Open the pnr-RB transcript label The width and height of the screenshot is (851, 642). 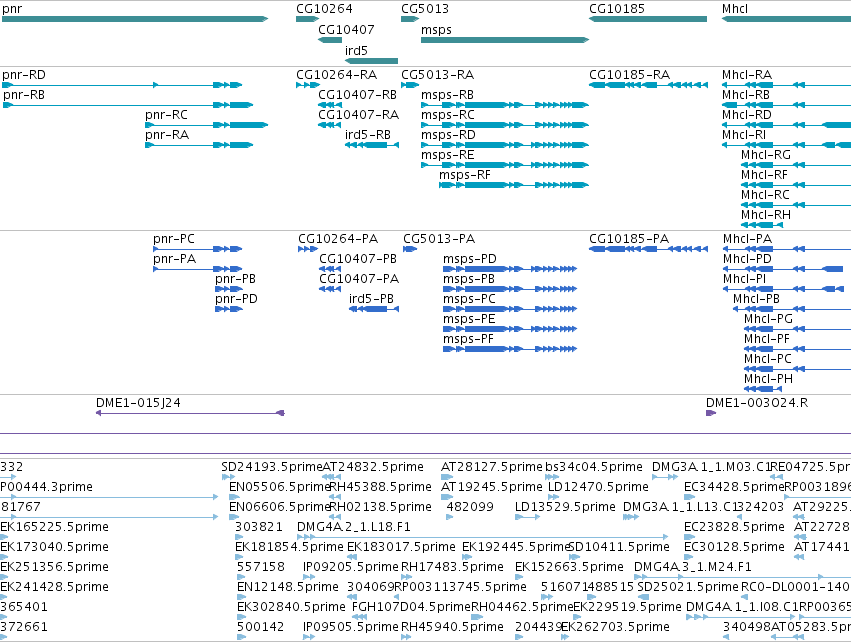click(24, 95)
